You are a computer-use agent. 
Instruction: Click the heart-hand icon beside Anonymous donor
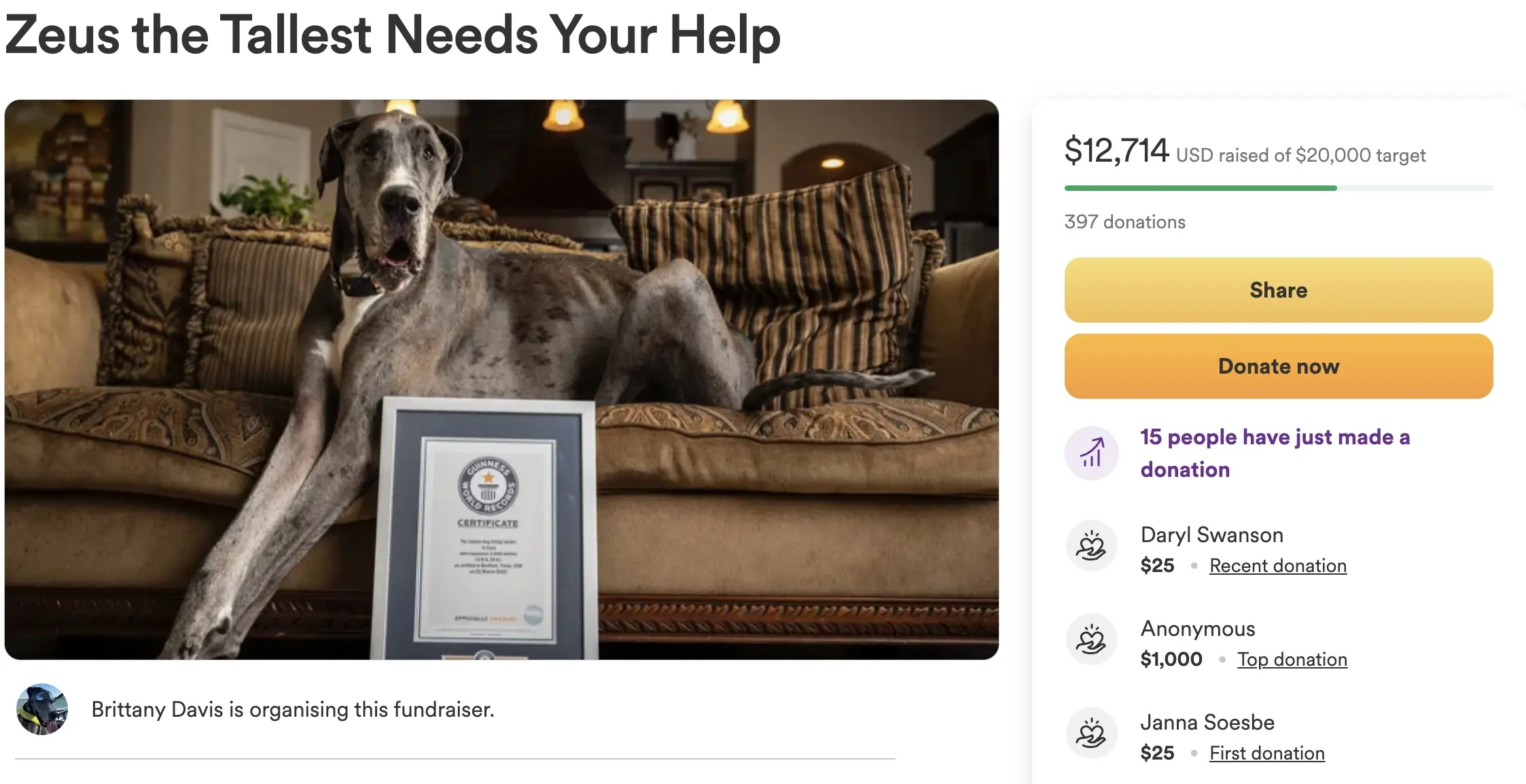(1091, 640)
